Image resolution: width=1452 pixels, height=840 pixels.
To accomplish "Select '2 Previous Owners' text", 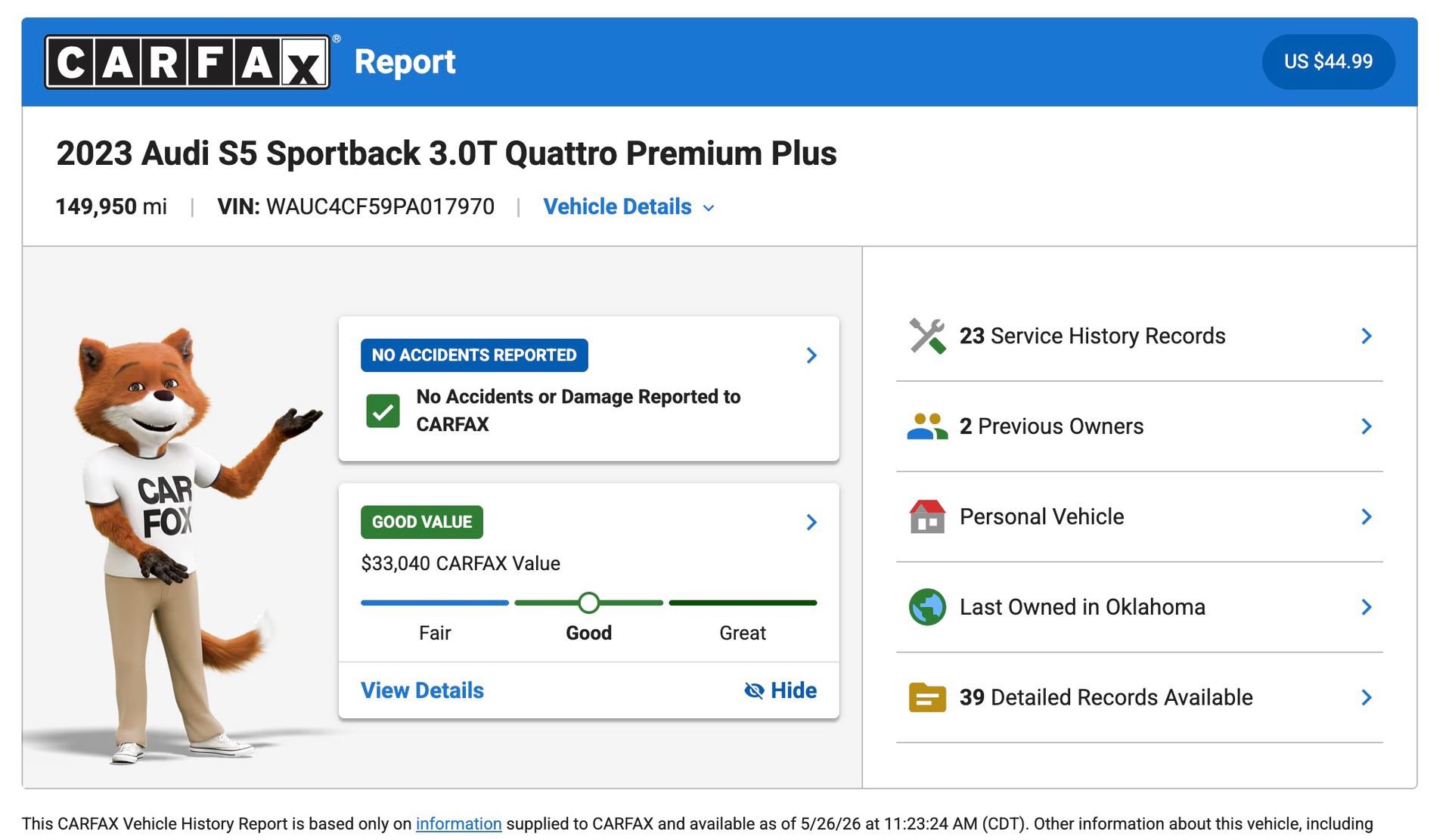I will 1051,426.
